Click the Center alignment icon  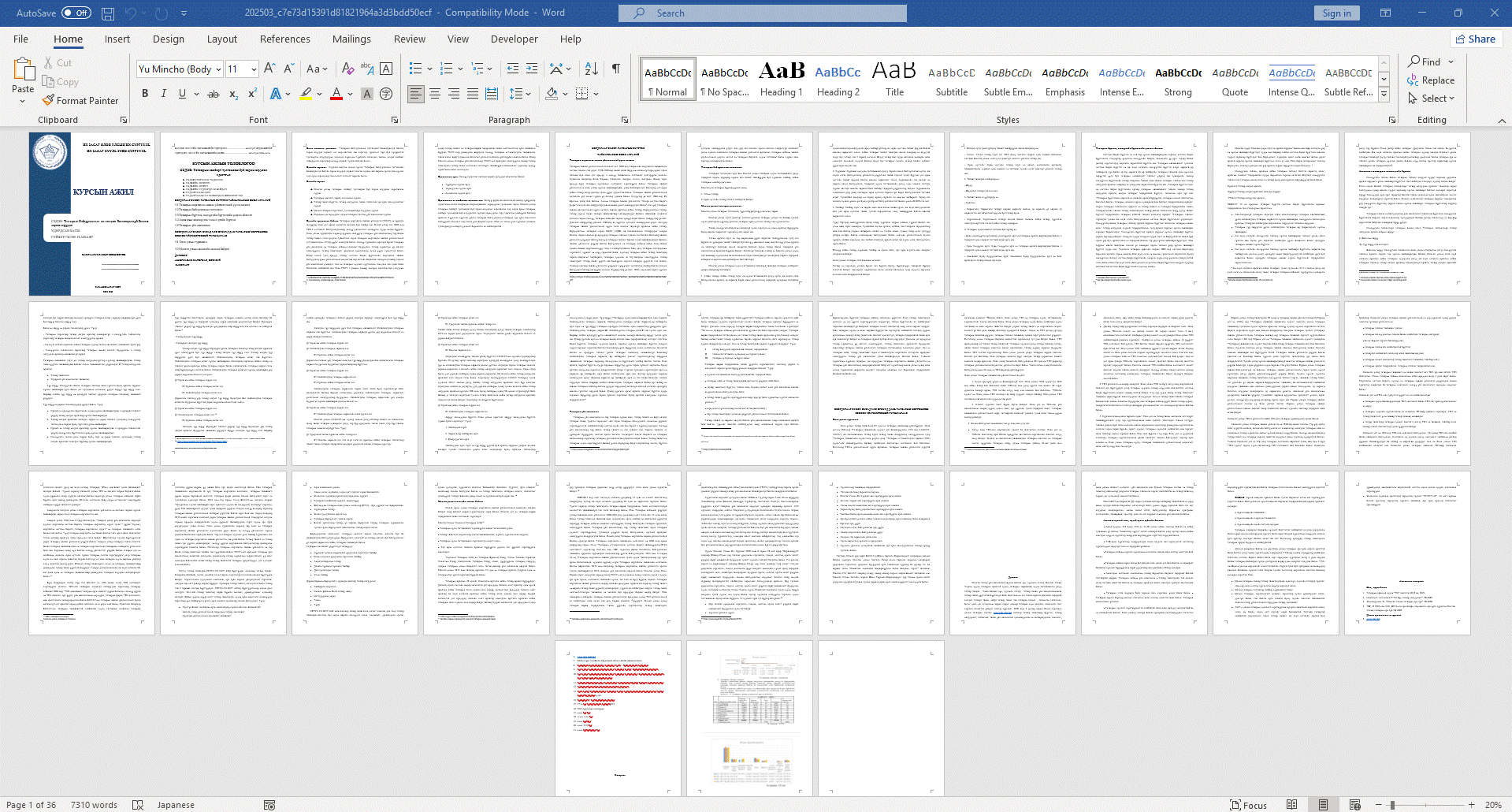435,94
